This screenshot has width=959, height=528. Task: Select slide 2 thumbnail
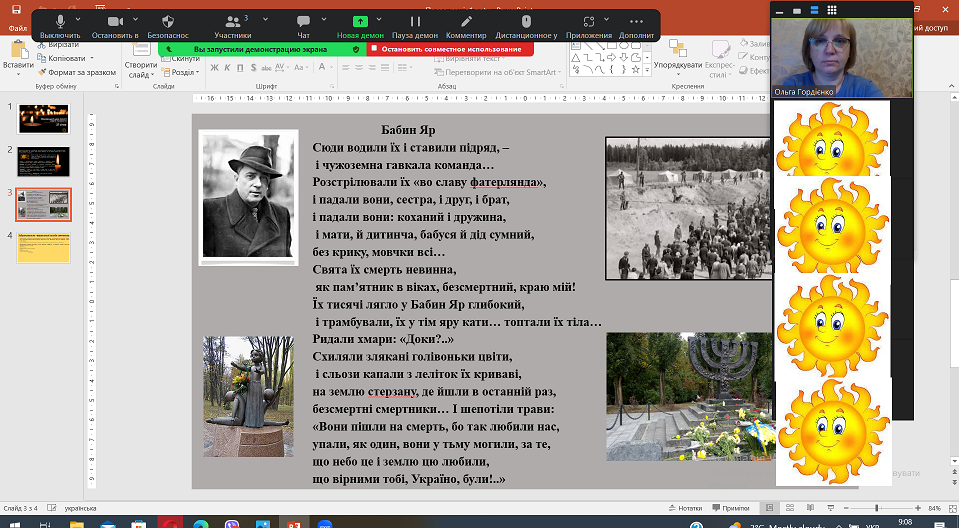coord(43,162)
